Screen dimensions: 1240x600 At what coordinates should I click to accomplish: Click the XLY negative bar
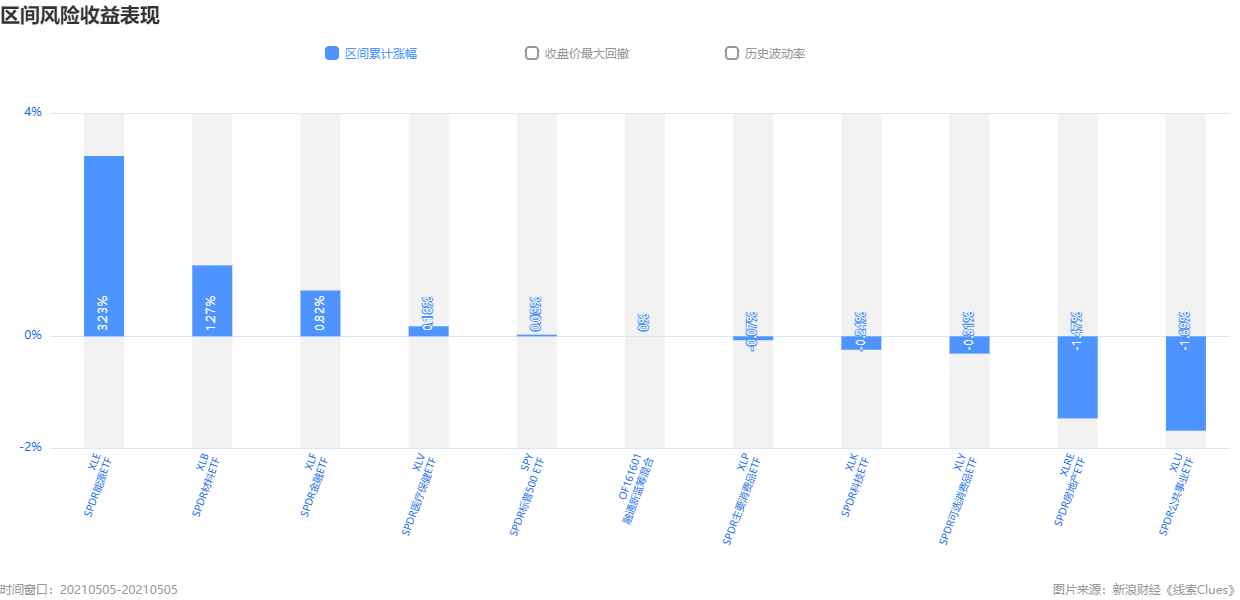(x=969, y=345)
